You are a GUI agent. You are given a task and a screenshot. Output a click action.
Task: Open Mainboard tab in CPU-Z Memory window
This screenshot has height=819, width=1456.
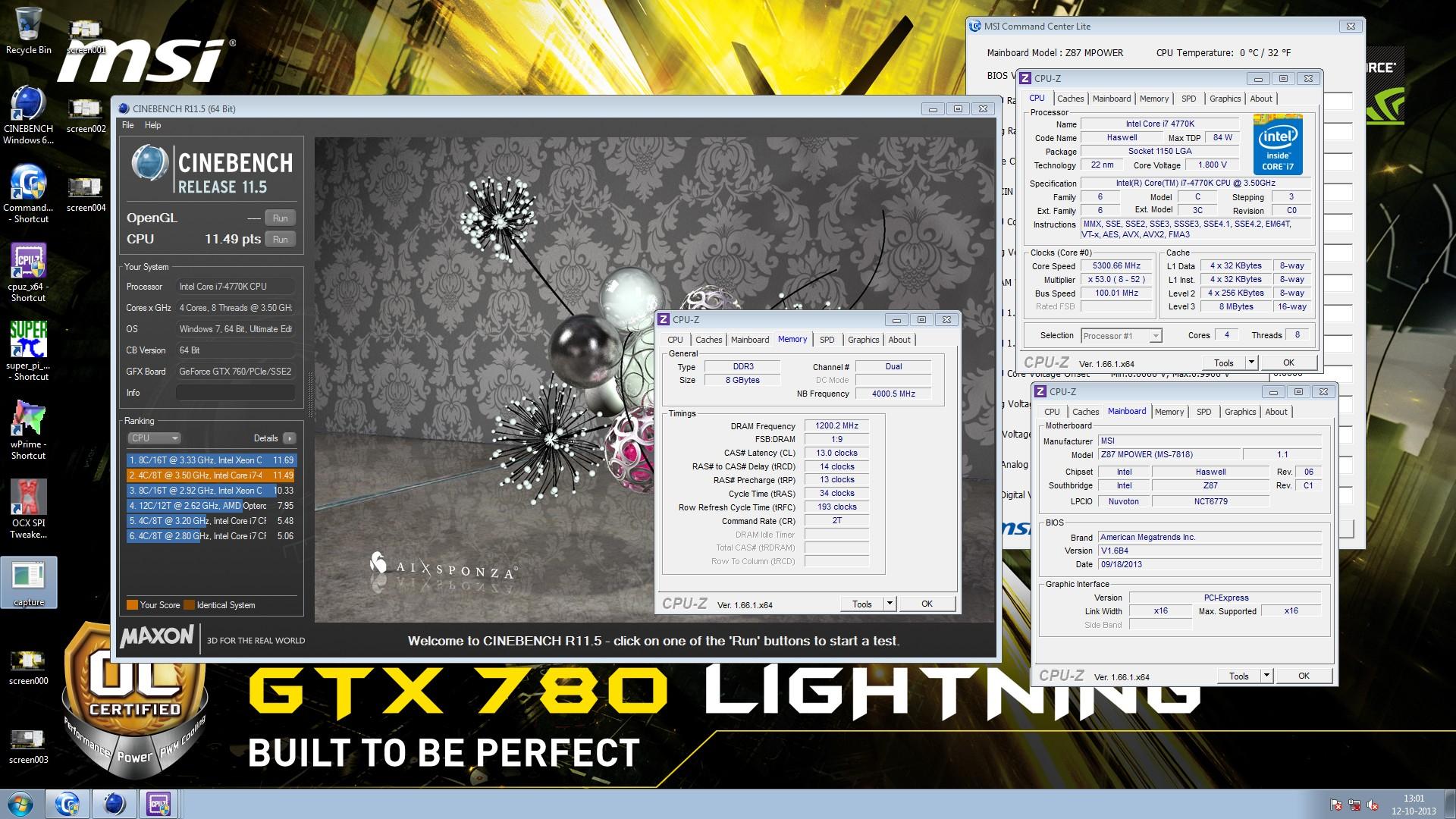(x=750, y=340)
